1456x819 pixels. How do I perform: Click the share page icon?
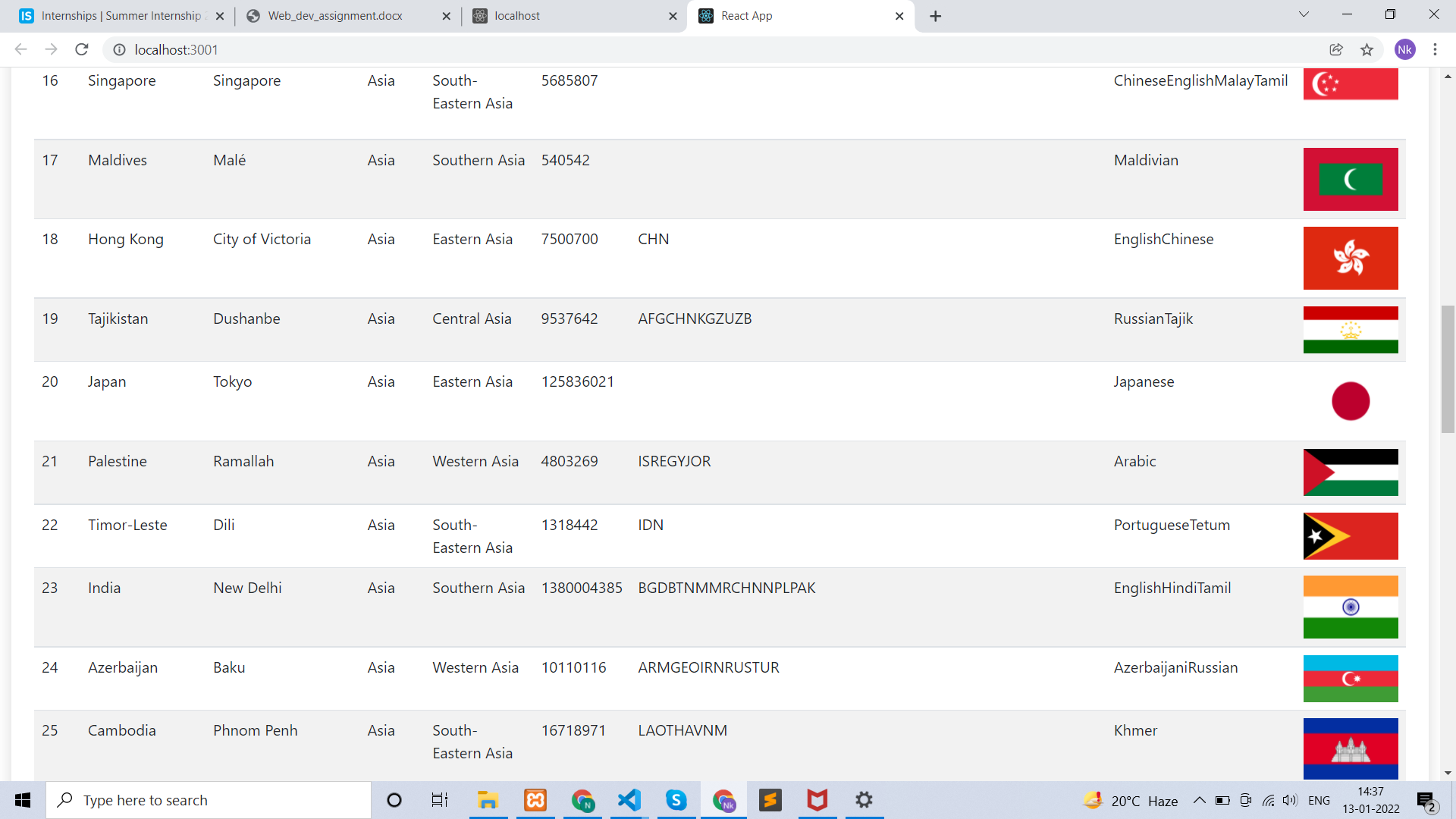coord(1336,49)
